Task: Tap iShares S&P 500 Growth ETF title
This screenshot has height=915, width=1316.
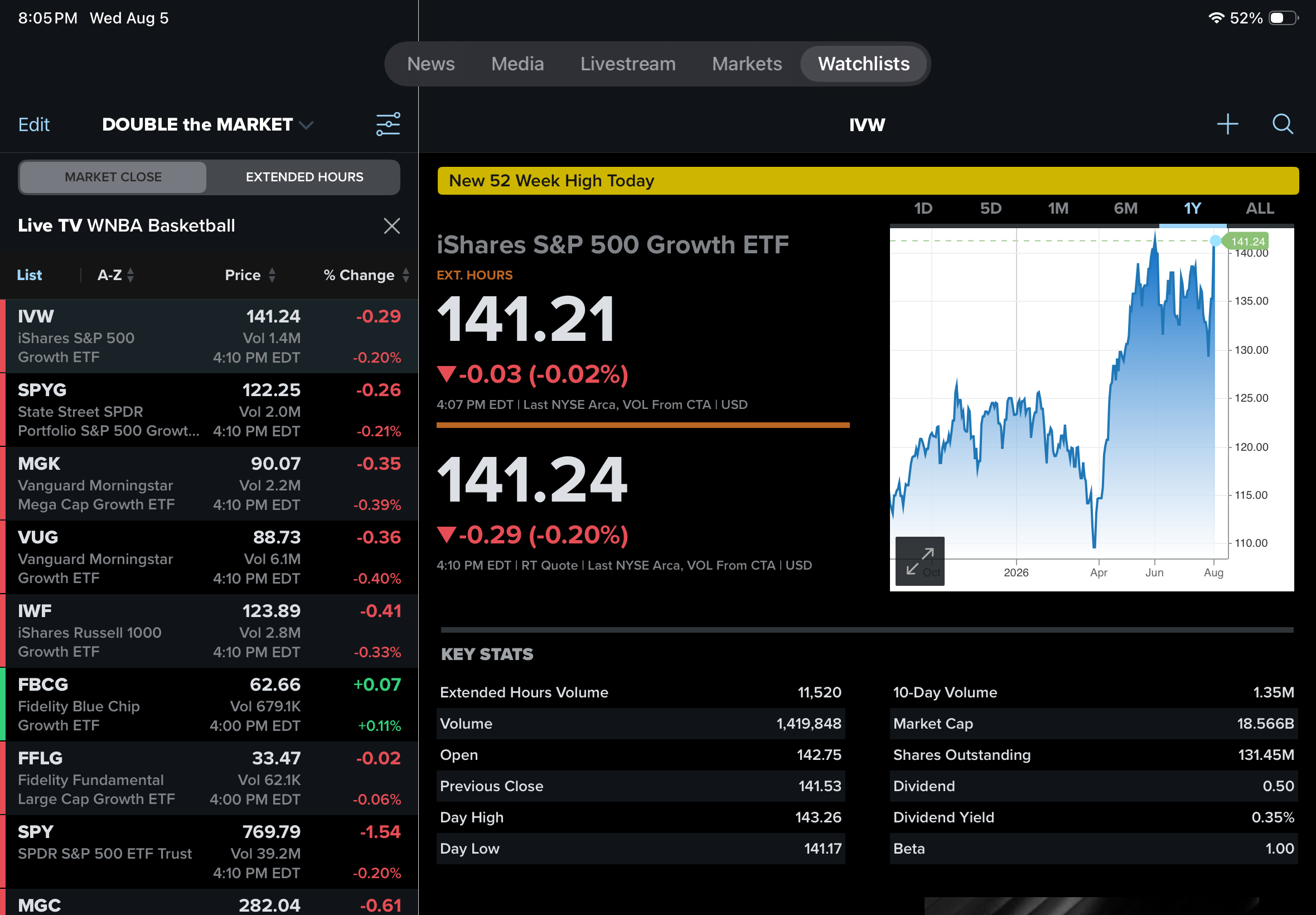Action: pyautogui.click(x=612, y=245)
